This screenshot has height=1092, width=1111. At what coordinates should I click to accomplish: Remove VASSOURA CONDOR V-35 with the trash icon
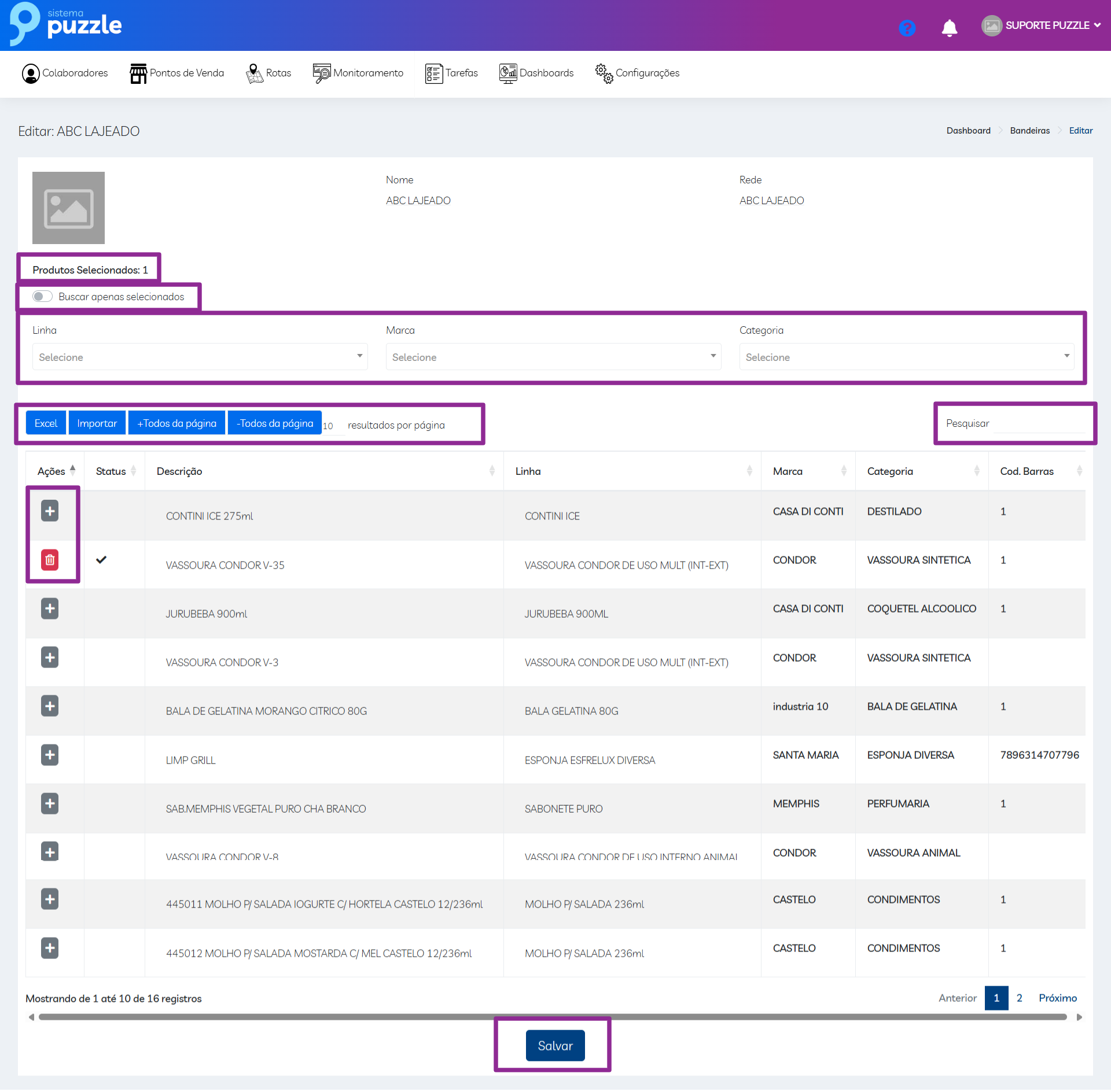coord(50,559)
